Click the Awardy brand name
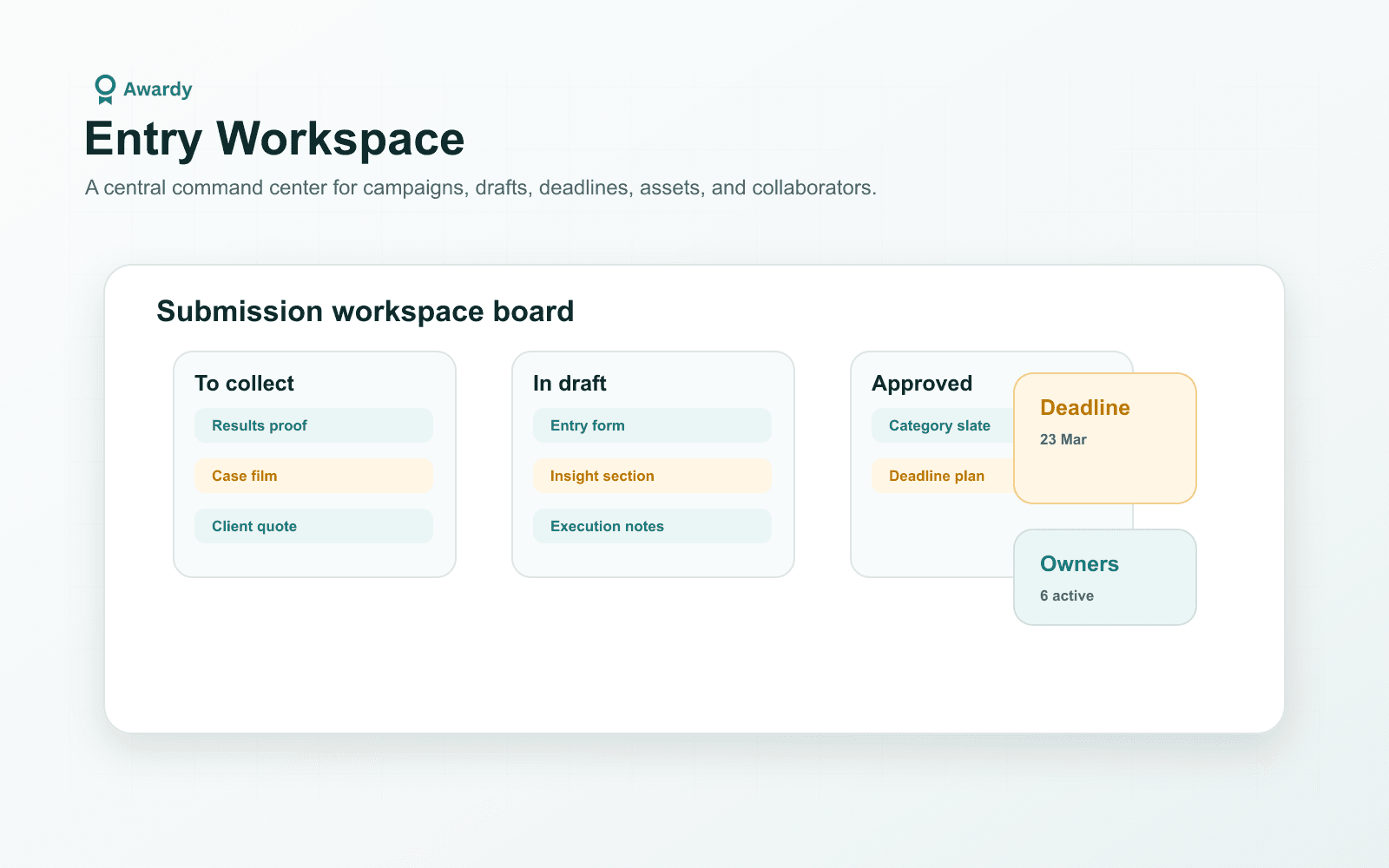1389x868 pixels. (x=158, y=89)
